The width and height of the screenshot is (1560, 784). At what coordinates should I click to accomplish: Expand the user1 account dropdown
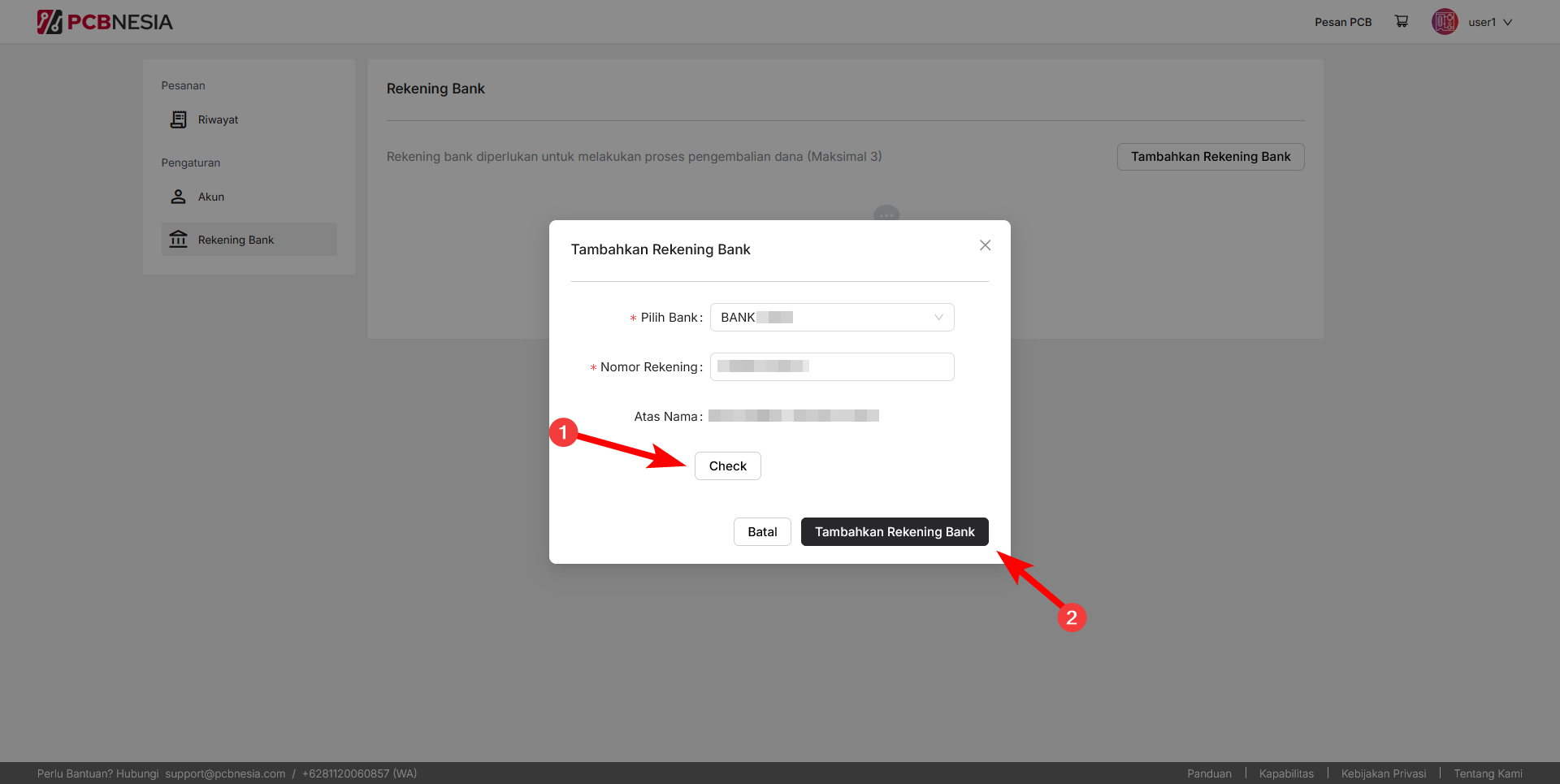click(x=1507, y=23)
